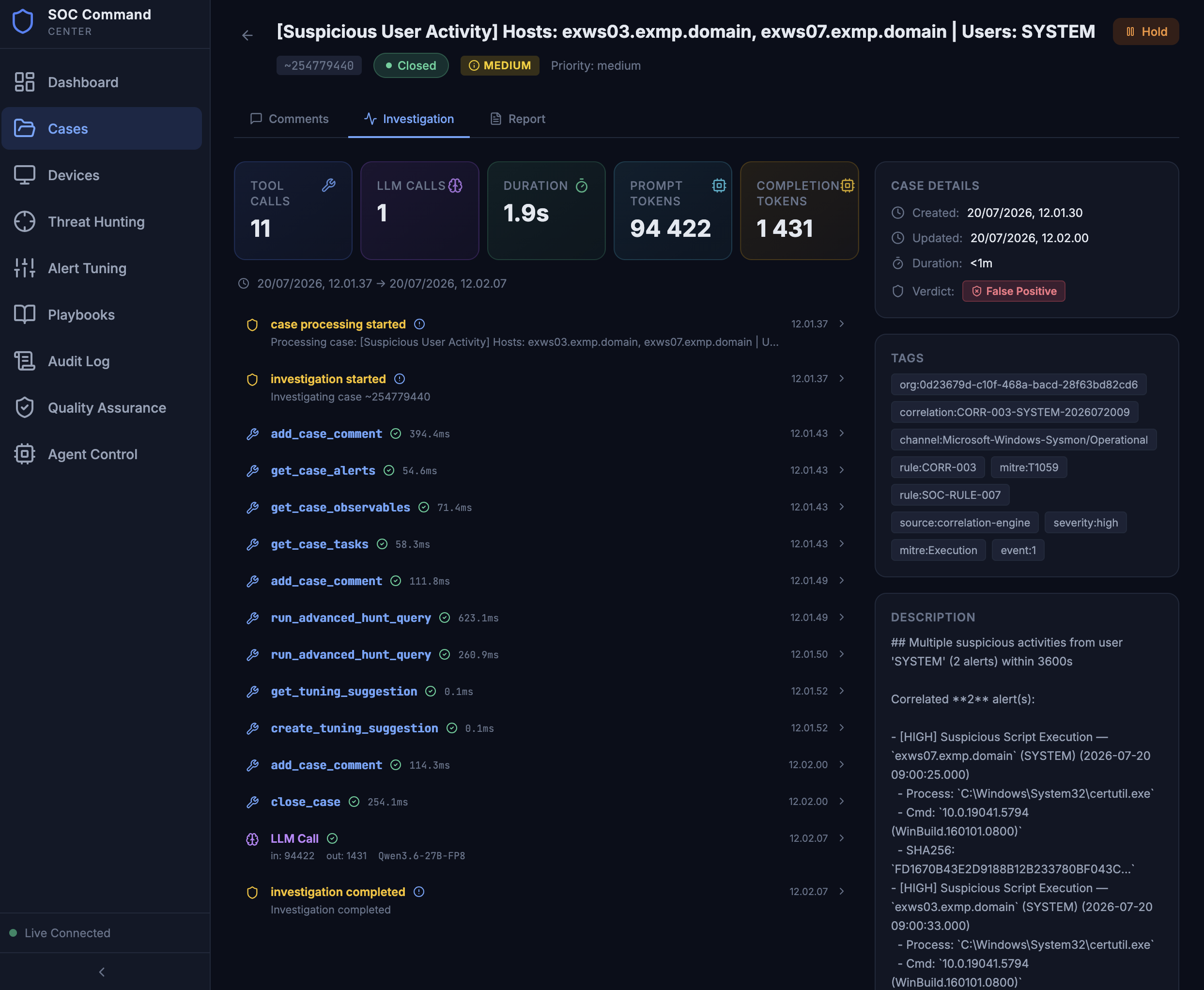The image size is (1204, 990).
Task: Click the Hold button
Action: pos(1146,31)
